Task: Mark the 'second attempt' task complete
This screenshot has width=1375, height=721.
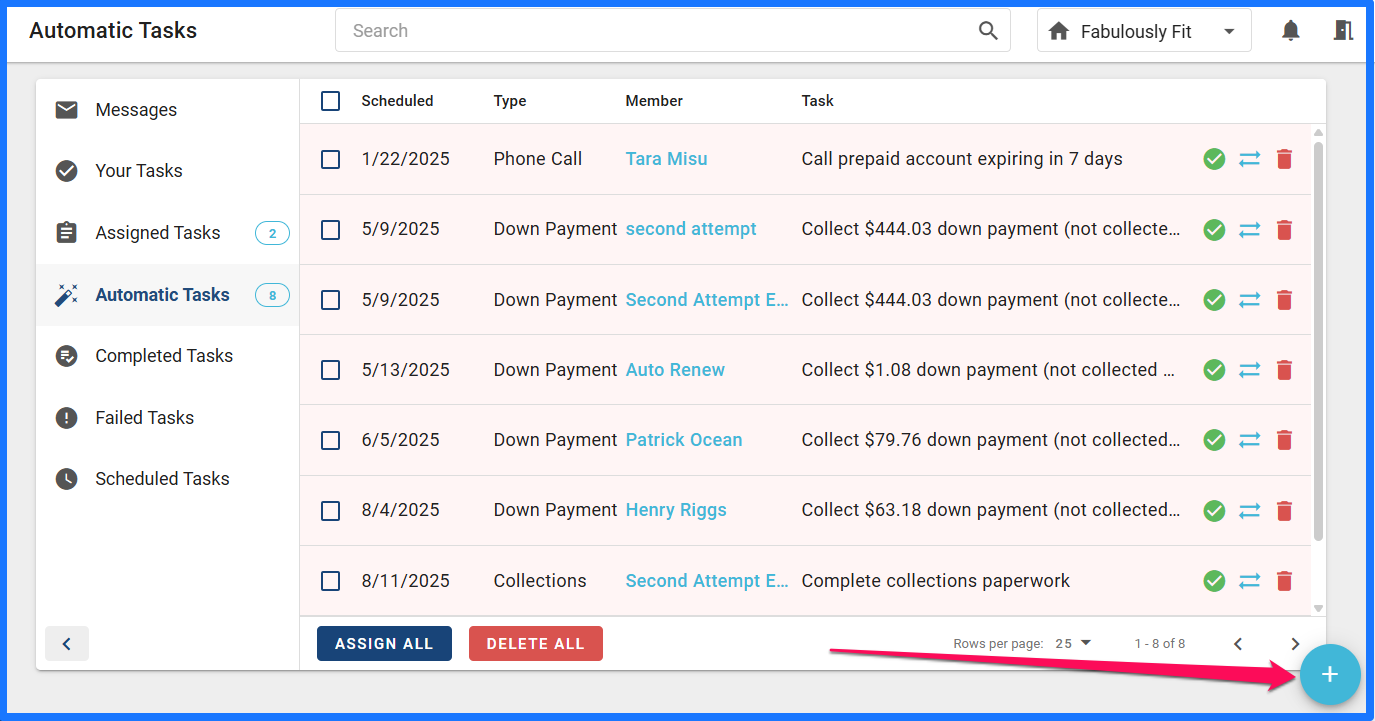Action: pos(1214,230)
